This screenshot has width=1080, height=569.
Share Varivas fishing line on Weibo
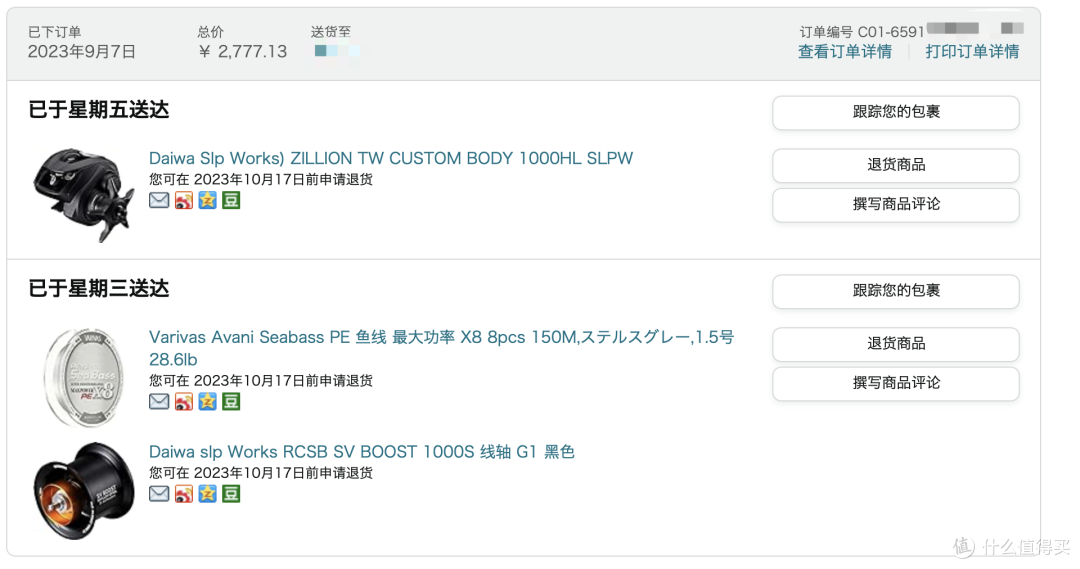pyautogui.click(x=184, y=402)
